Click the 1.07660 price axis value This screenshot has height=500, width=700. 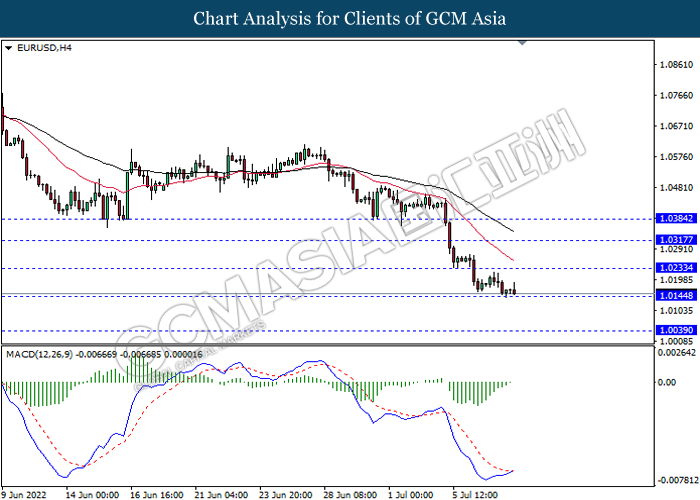click(676, 96)
